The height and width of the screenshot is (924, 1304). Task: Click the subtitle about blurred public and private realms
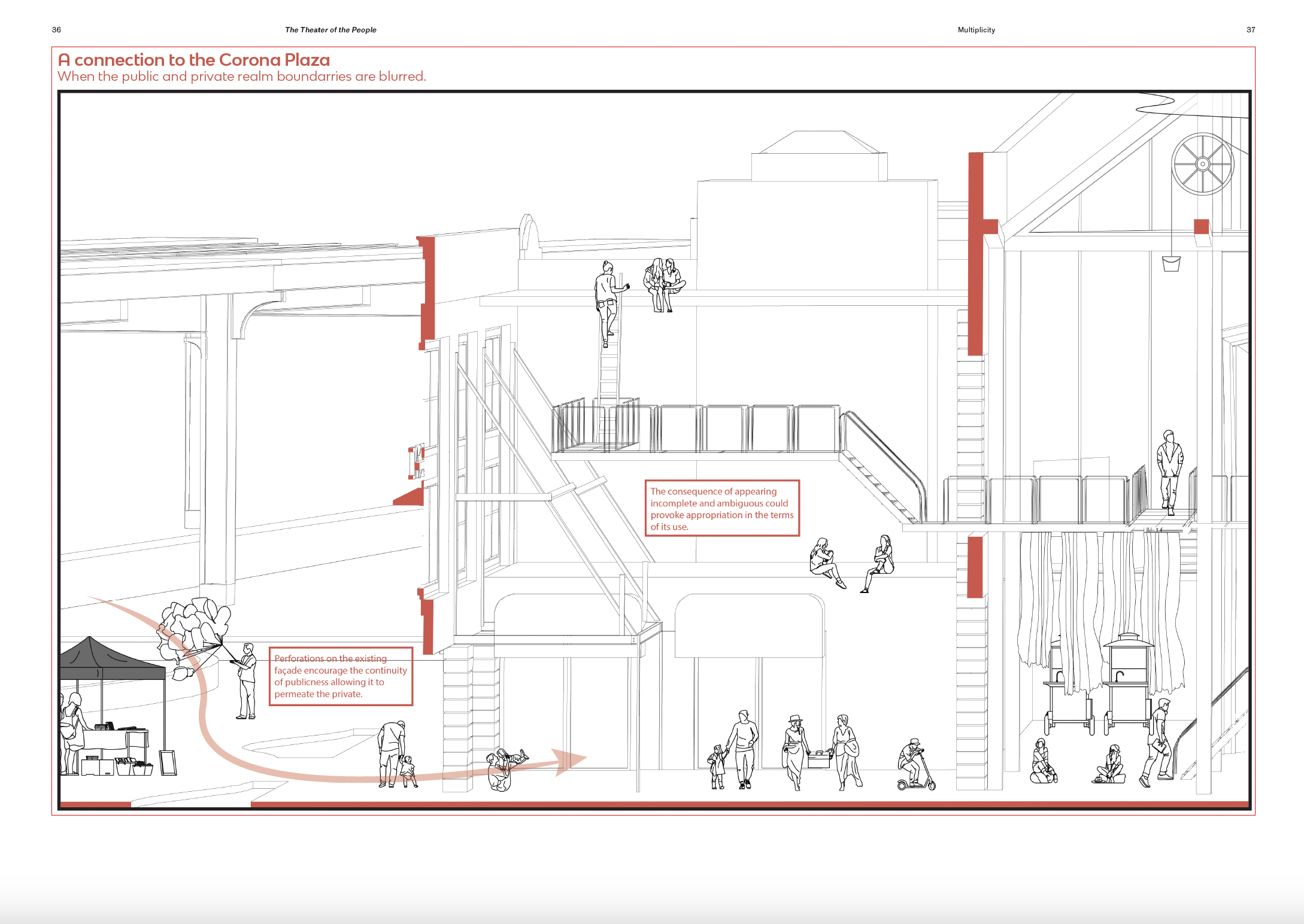(x=242, y=77)
